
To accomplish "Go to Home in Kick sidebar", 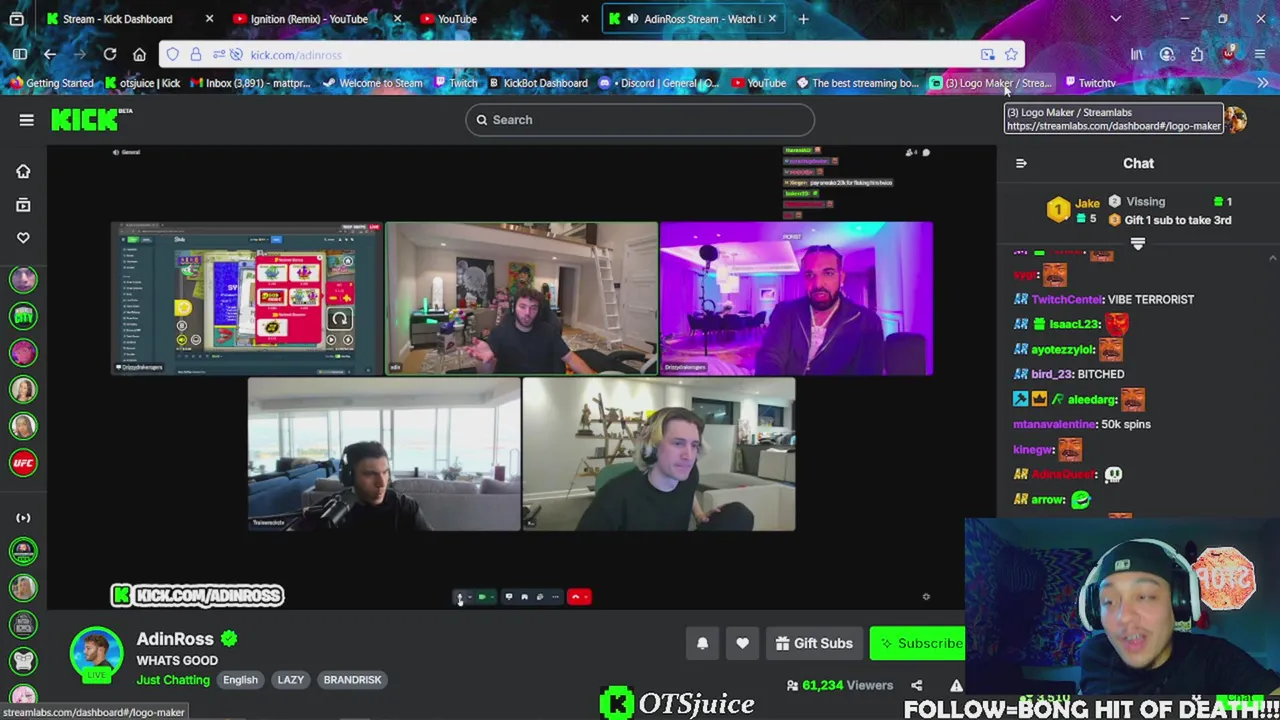I will pos(23,171).
